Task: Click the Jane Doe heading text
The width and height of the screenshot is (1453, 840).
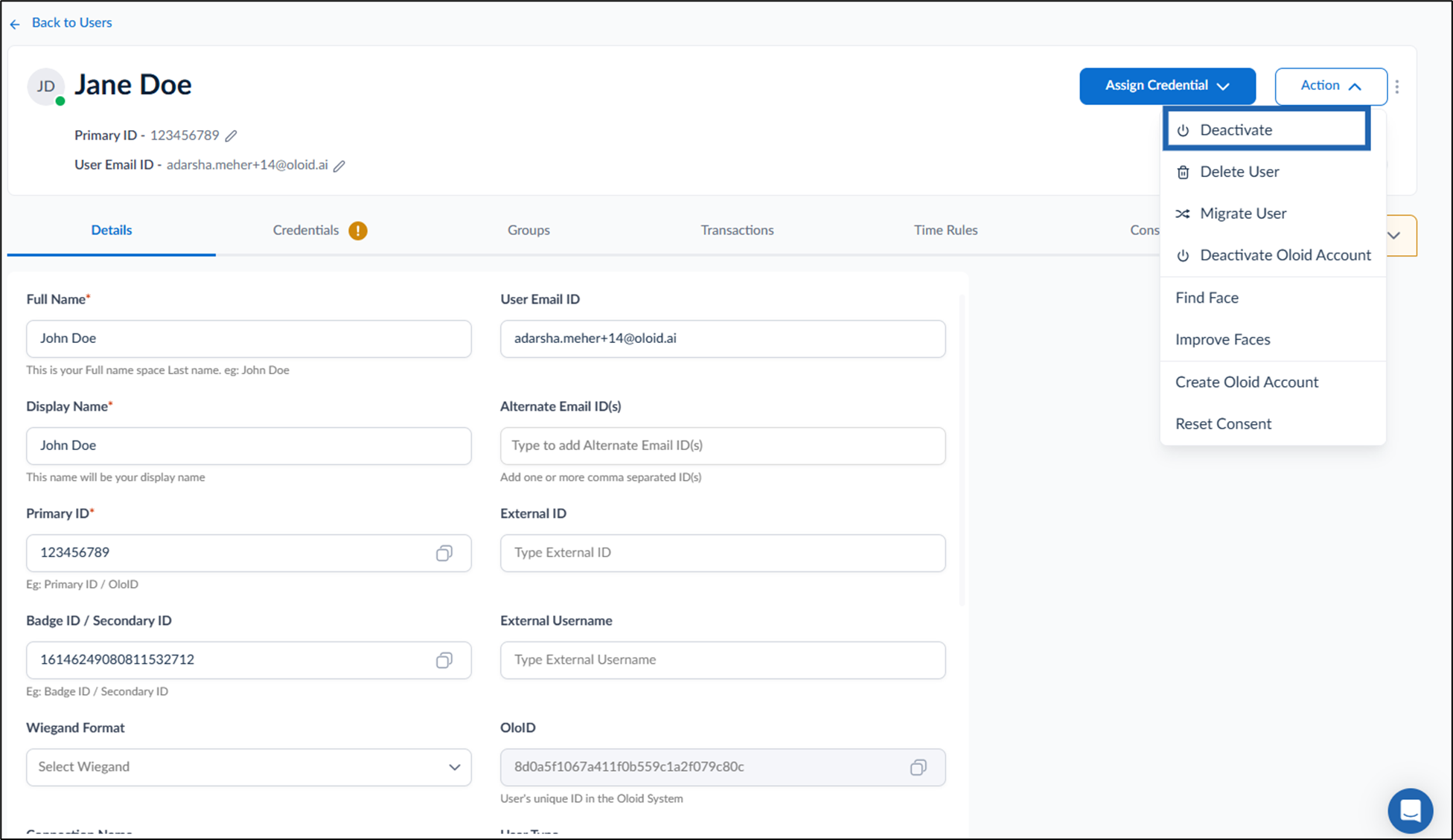Action: pyautogui.click(x=132, y=85)
